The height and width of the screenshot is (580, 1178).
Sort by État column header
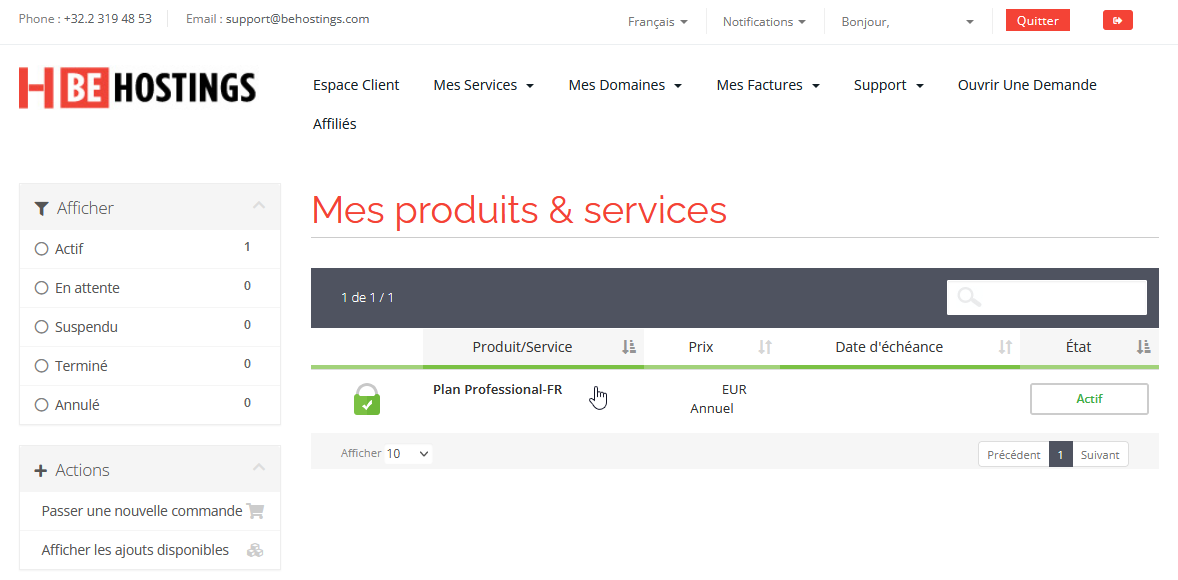tap(1089, 347)
